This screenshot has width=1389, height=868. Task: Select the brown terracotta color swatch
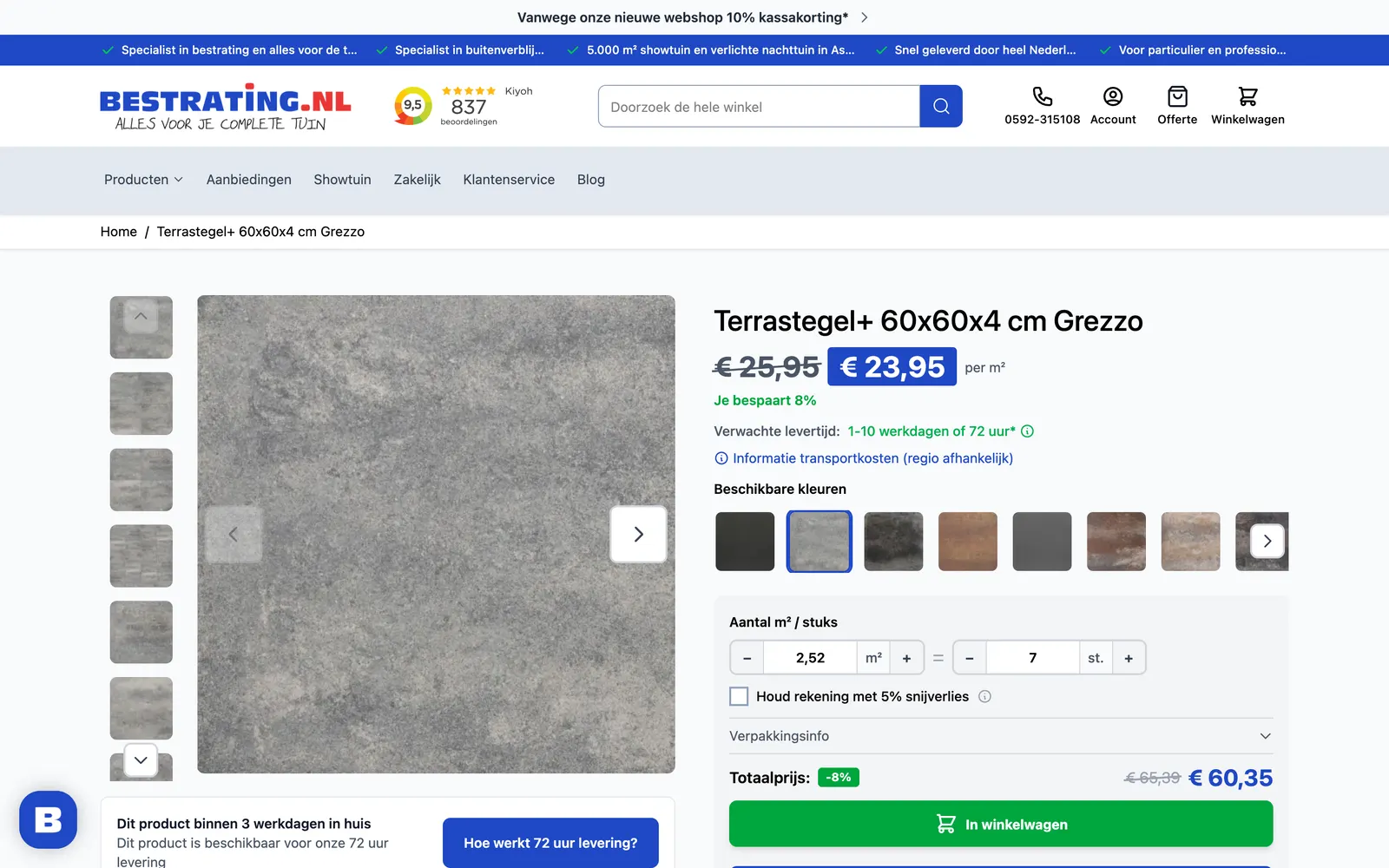coord(968,542)
